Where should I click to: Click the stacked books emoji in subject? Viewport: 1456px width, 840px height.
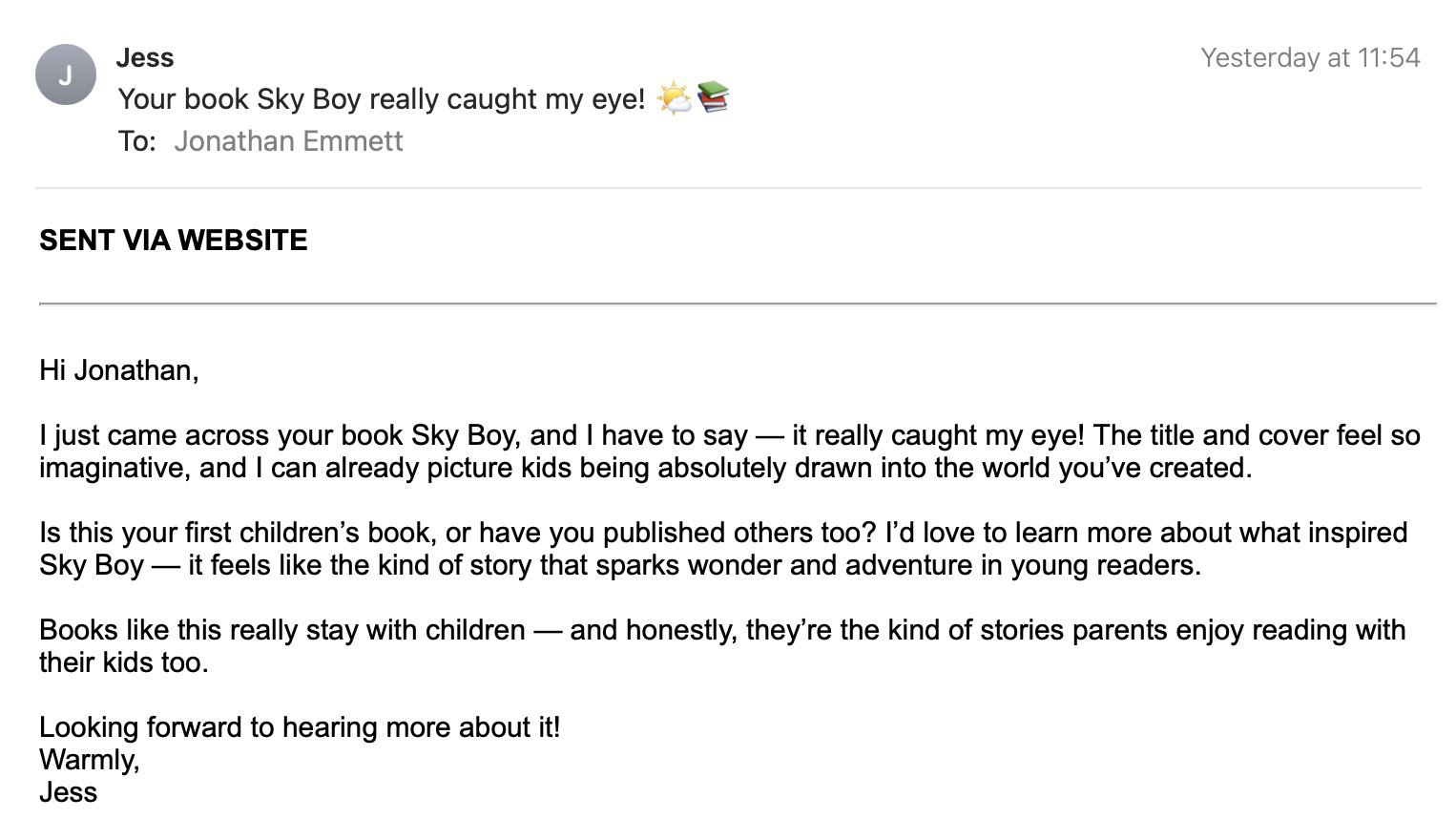pyautogui.click(x=713, y=97)
